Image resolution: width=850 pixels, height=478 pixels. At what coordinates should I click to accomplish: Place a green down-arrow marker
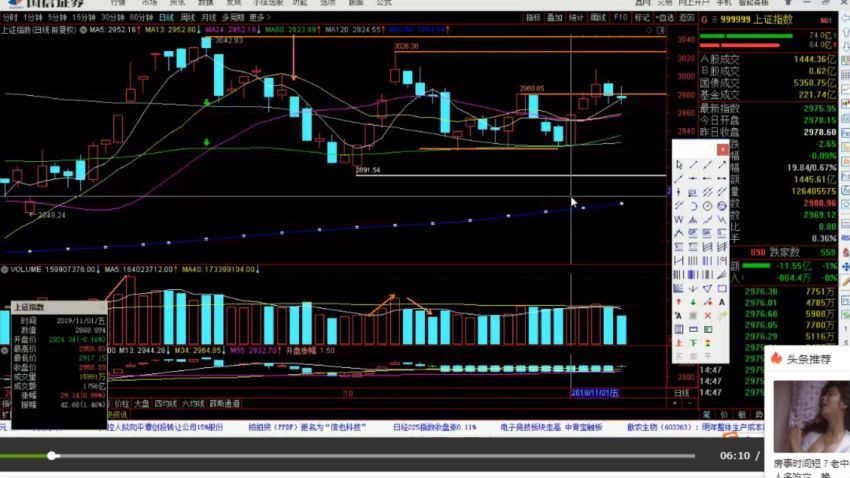click(693, 302)
